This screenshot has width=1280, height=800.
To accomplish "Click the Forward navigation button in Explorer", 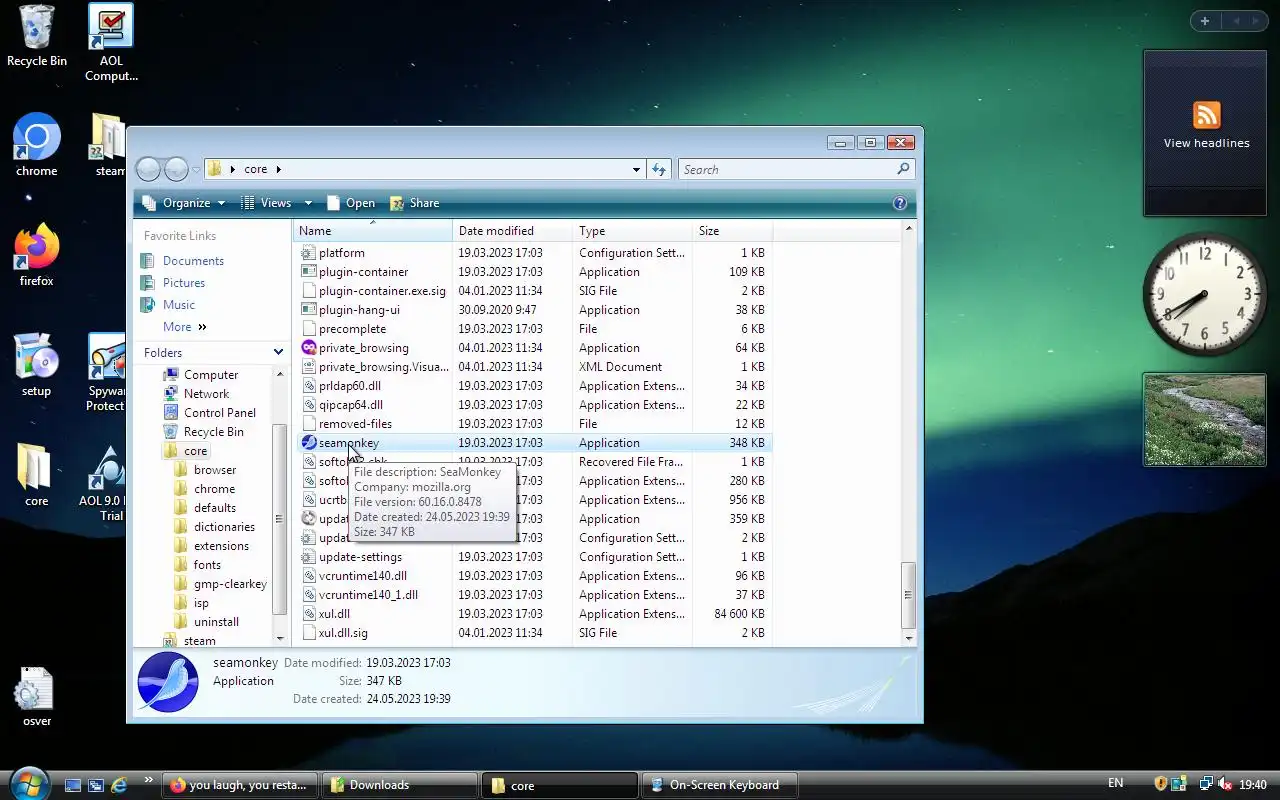I will coord(176,169).
